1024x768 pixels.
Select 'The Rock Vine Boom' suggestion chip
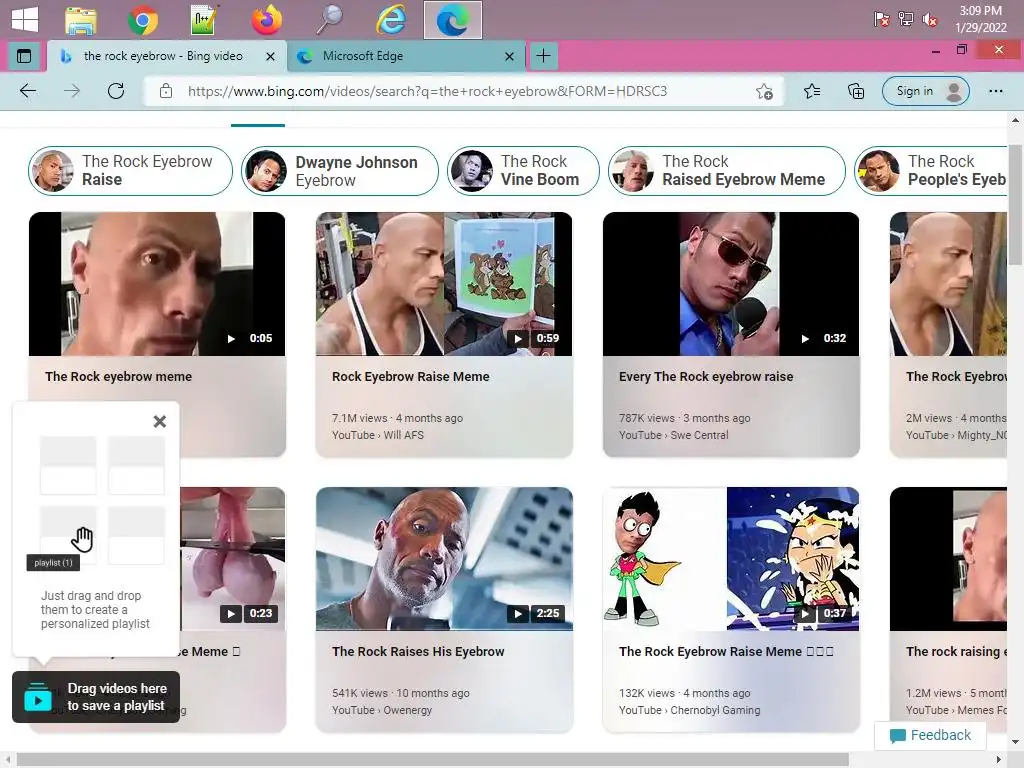click(523, 170)
